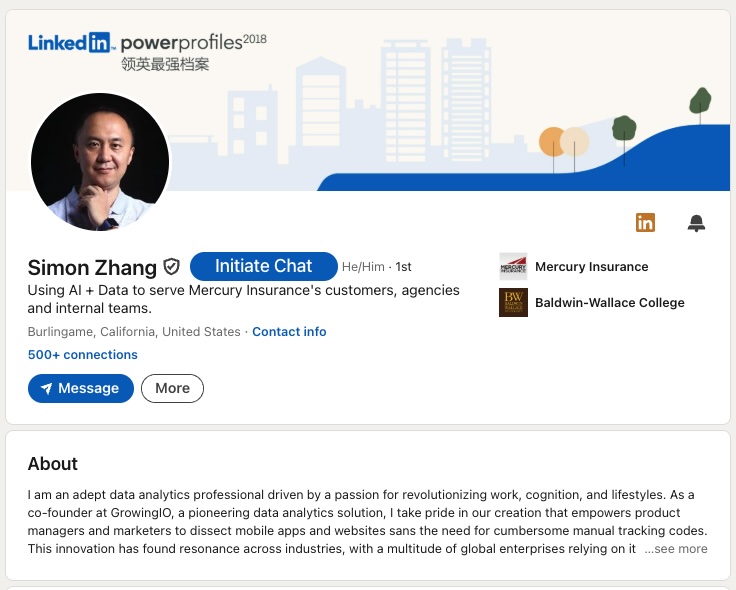Click the headline about AI + Data

point(244,299)
